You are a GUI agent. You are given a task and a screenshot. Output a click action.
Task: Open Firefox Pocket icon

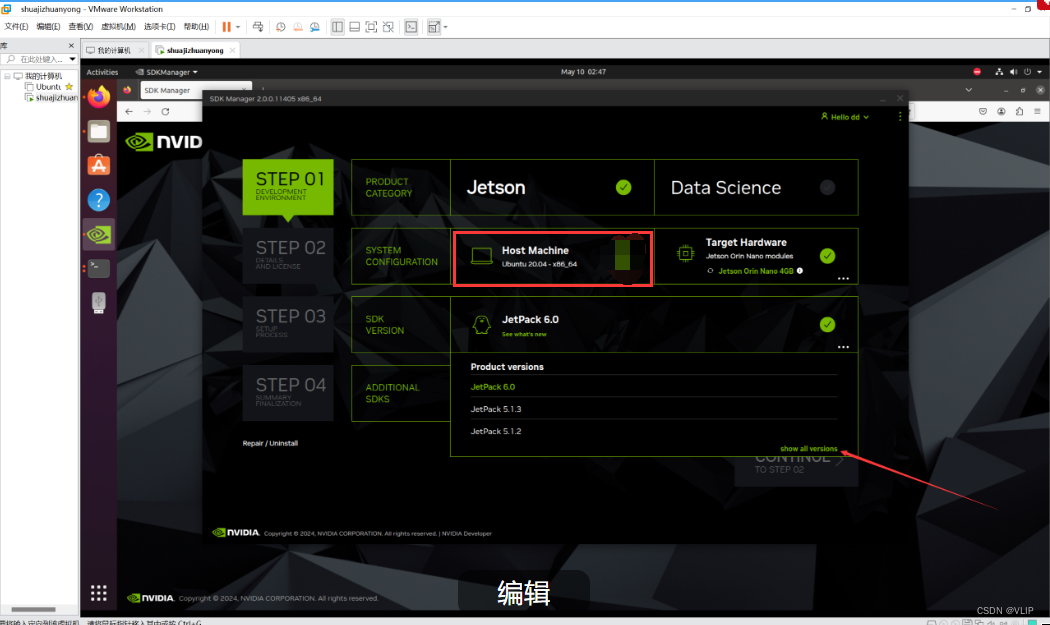point(982,111)
